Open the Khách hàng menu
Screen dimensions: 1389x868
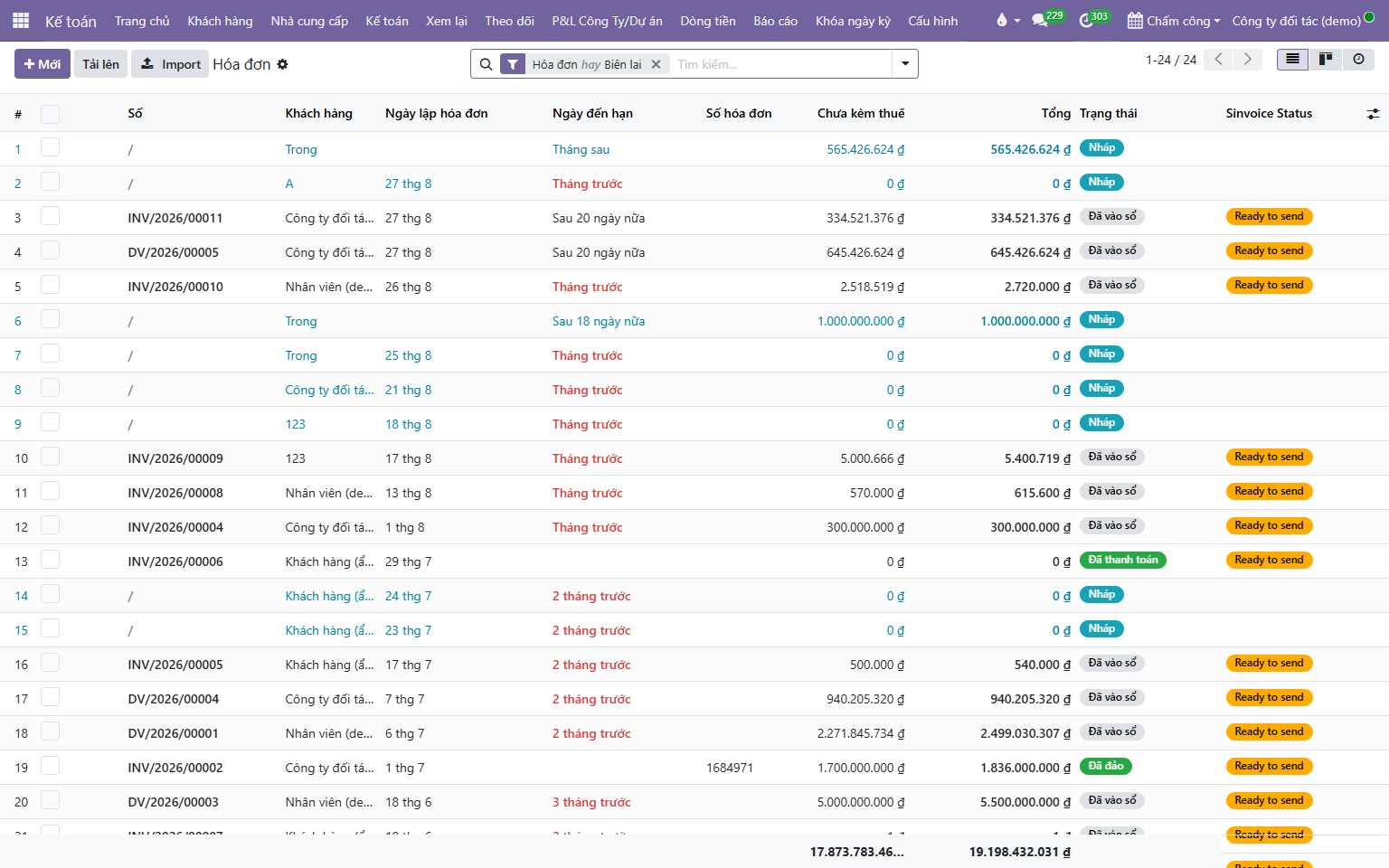pyautogui.click(x=220, y=21)
